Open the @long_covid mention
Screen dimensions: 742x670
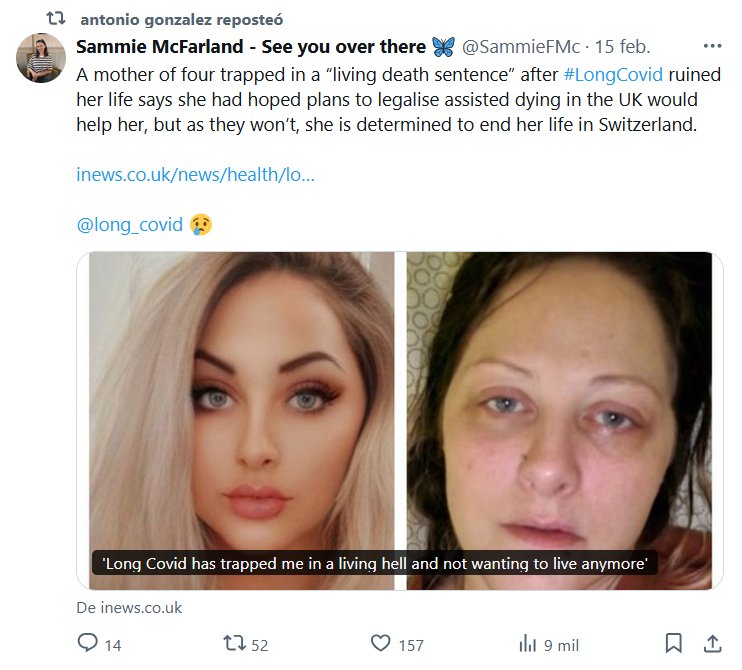pos(130,224)
